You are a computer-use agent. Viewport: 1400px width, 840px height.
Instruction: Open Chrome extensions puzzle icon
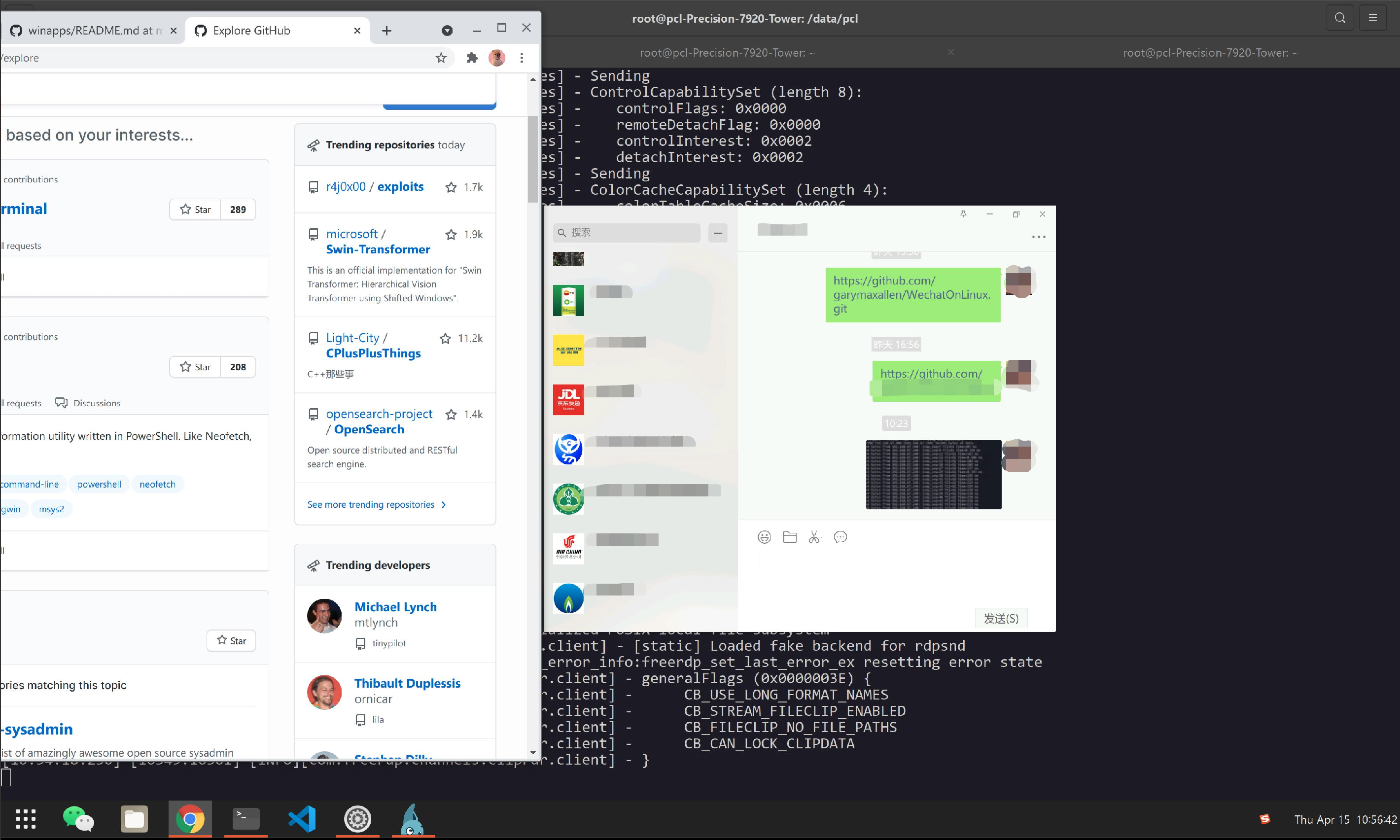(x=471, y=58)
